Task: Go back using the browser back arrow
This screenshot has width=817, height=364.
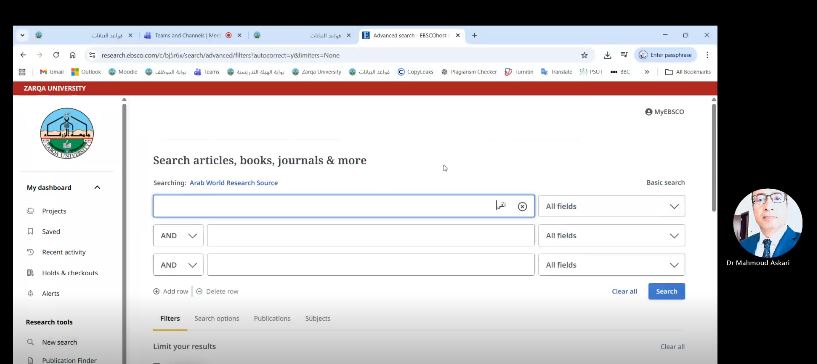Action: [23, 55]
